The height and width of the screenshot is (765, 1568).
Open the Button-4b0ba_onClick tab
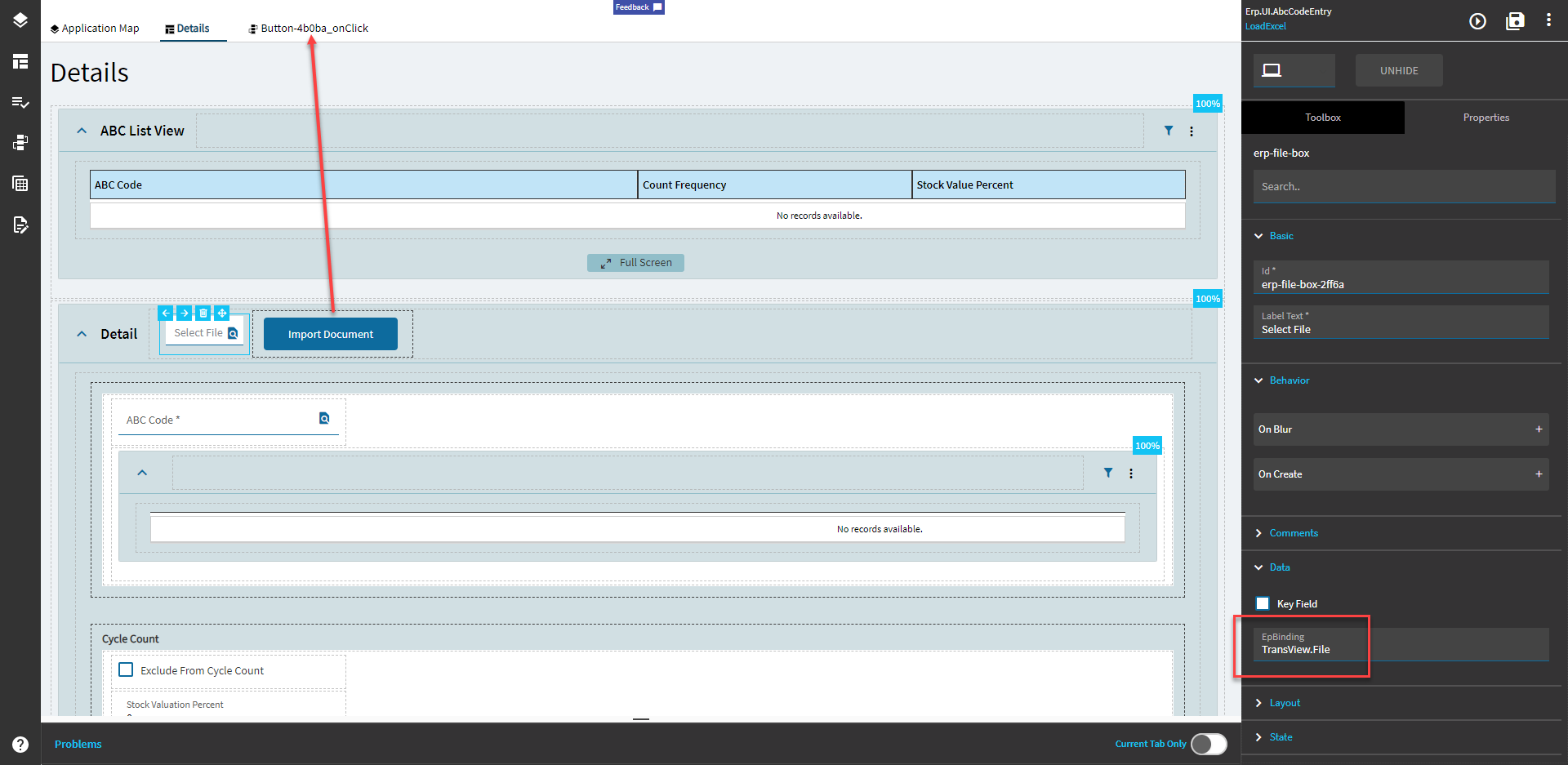tap(309, 29)
